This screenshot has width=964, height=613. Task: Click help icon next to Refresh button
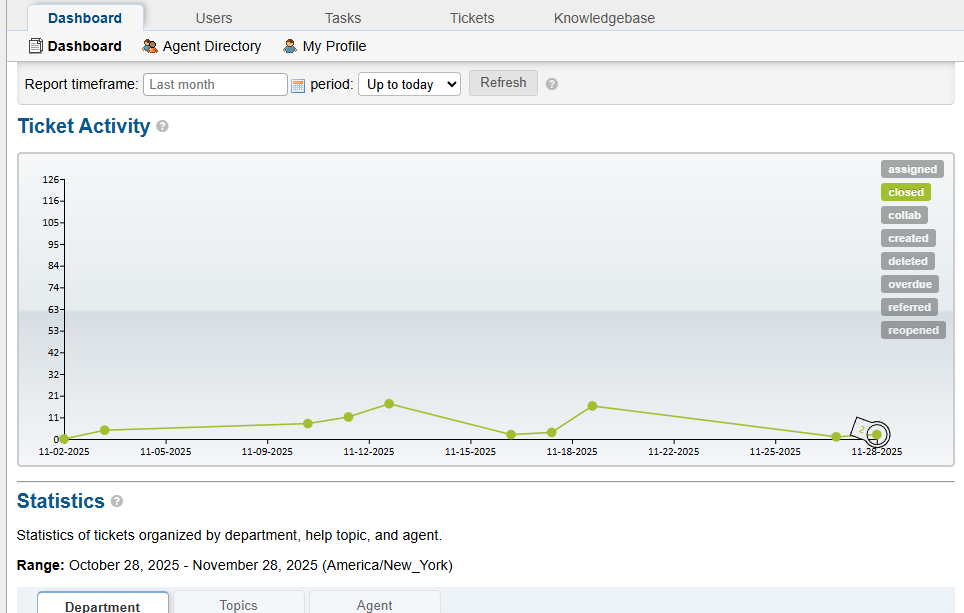click(x=552, y=84)
